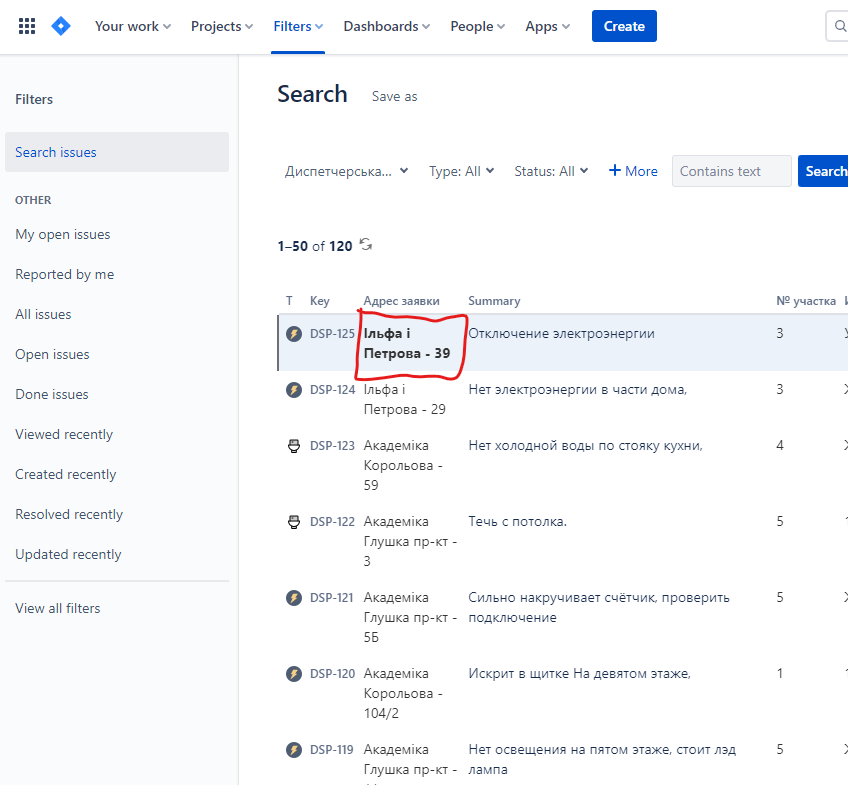Screen dimensions: 848x785
Task: Open the Dashboards menu
Action: (x=386, y=26)
